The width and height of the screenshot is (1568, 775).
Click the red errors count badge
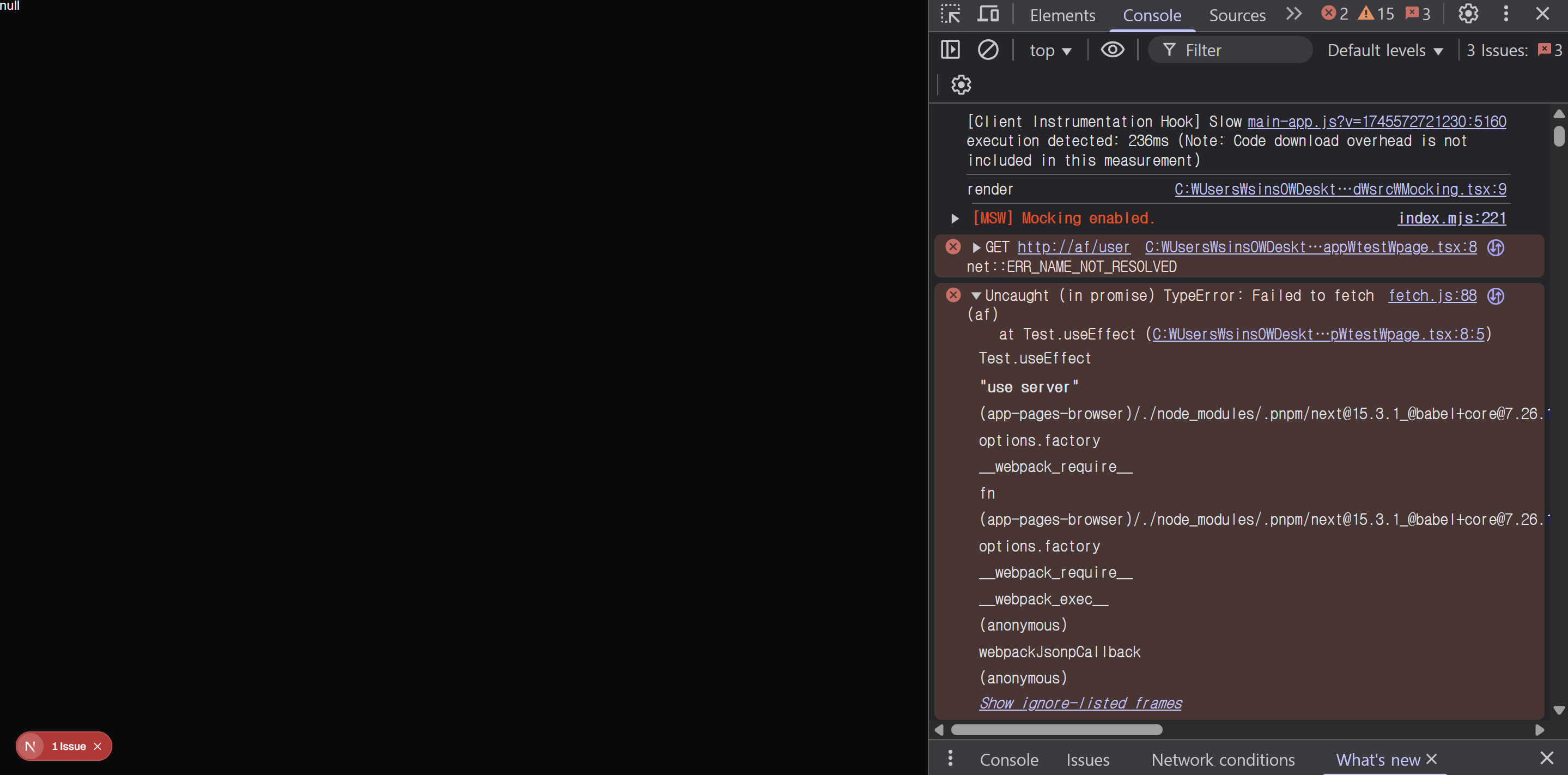click(1334, 14)
